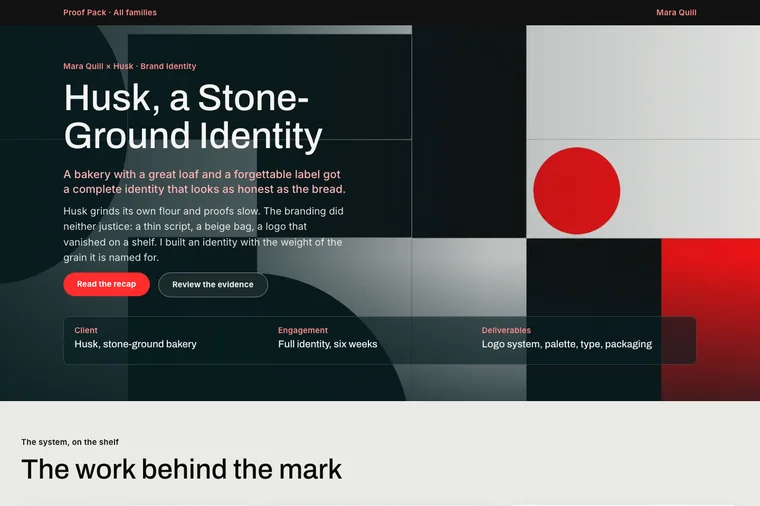
Task: Click the pink bakery tagline paragraph
Action: (x=204, y=182)
